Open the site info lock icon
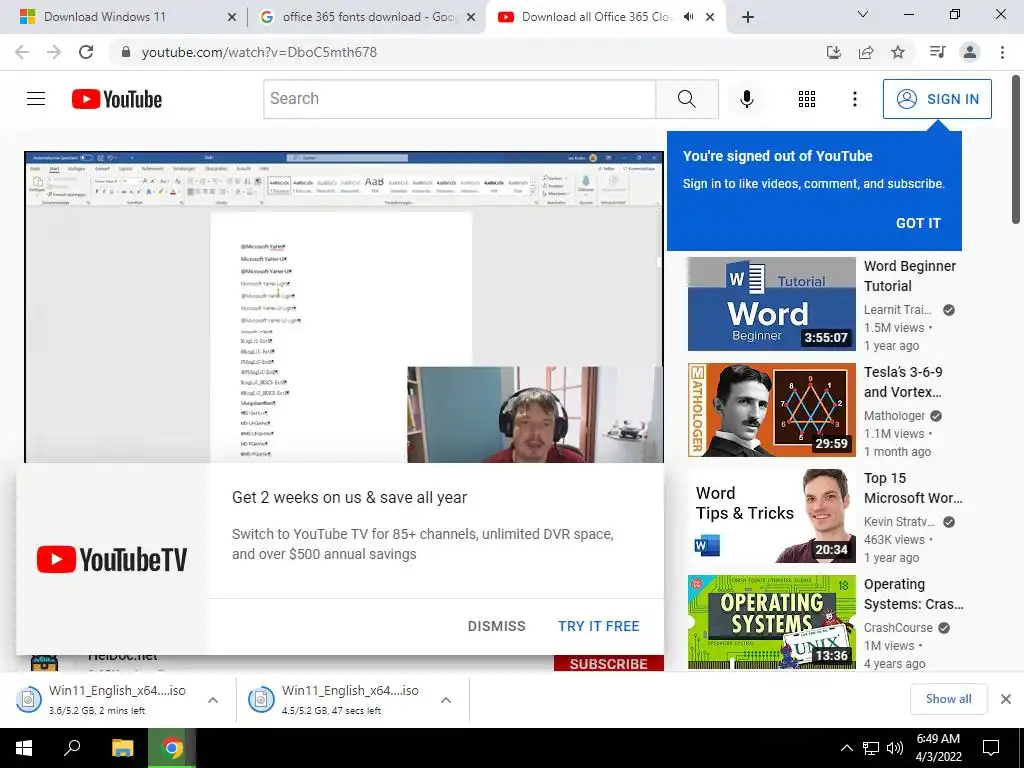 [126, 52]
